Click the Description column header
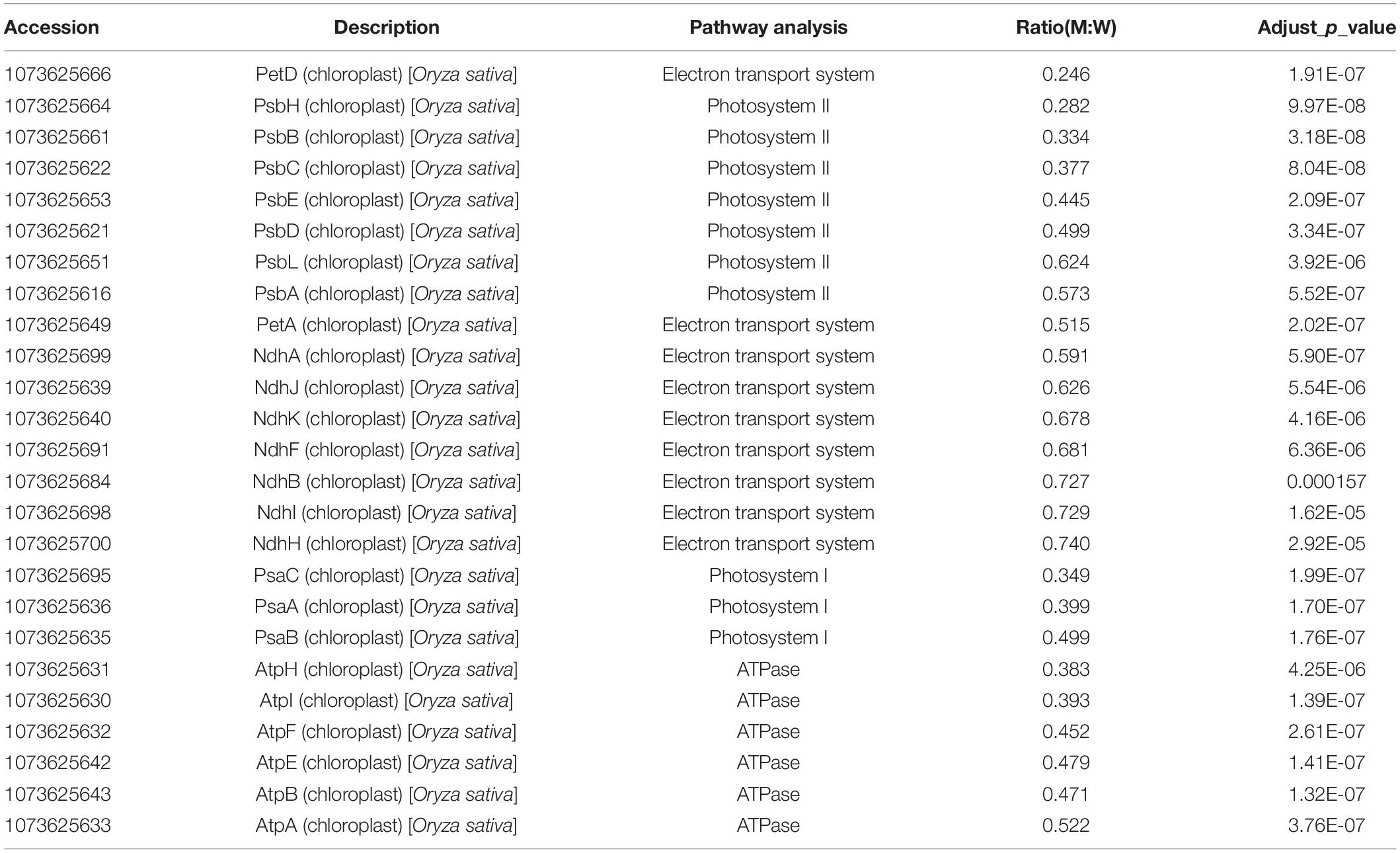The height and width of the screenshot is (853, 1400). point(387,27)
